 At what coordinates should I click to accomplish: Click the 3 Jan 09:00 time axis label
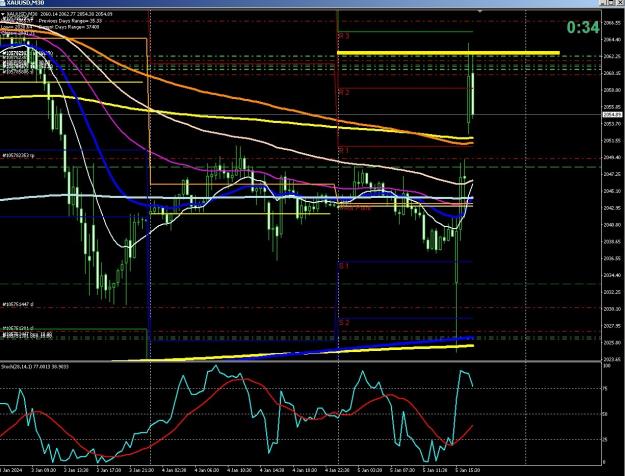(x=43, y=470)
